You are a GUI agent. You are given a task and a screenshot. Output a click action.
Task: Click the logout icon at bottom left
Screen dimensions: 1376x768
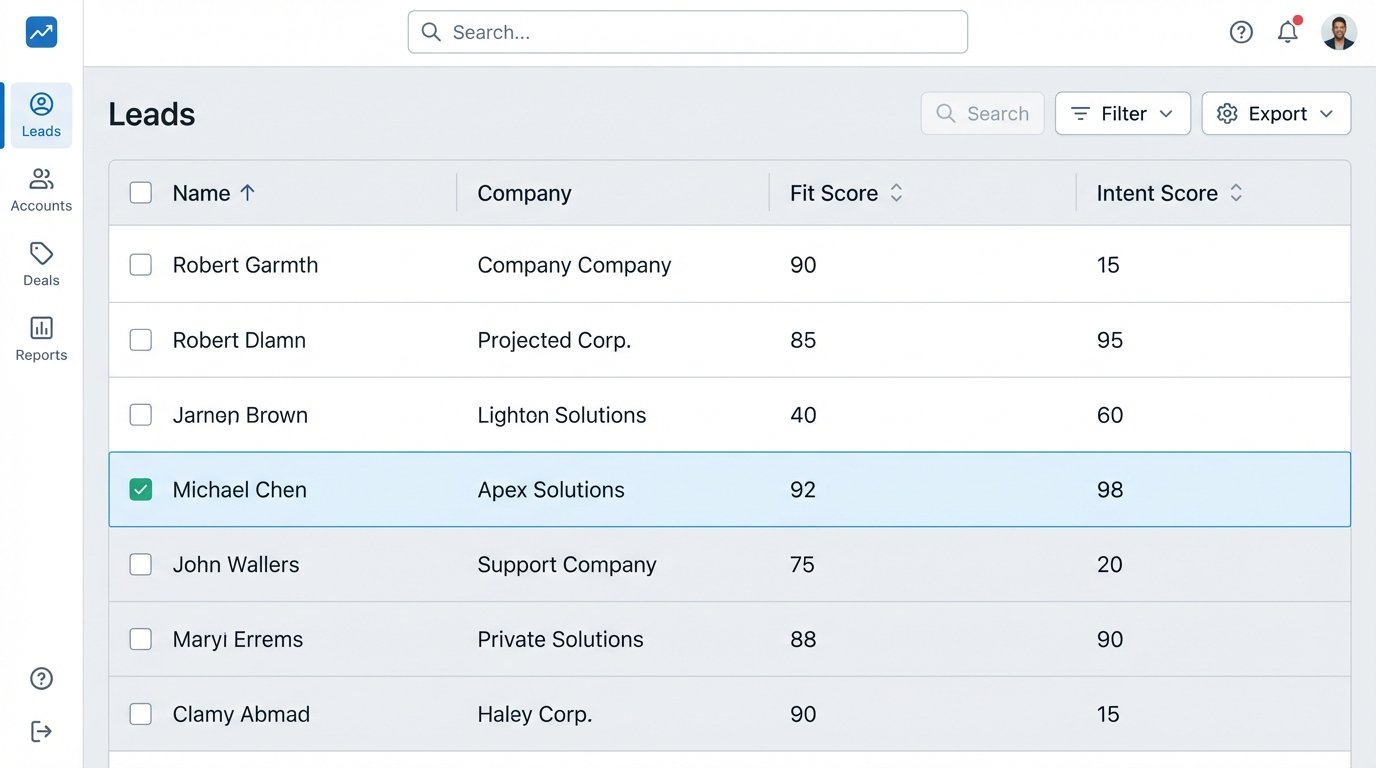[x=41, y=731]
